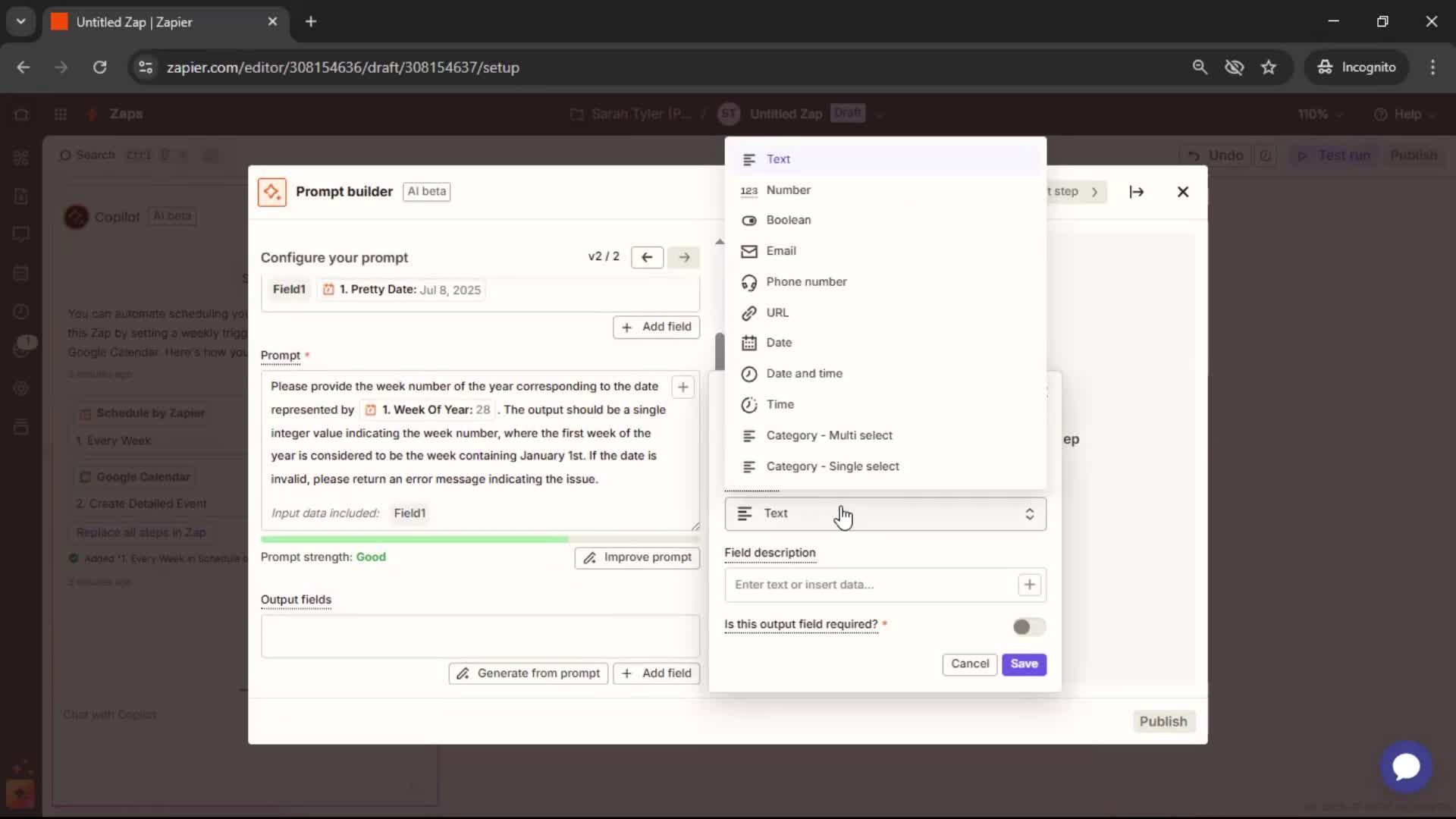Select Category - Multi select option
This screenshot has height=819, width=1456.
pyautogui.click(x=885, y=435)
